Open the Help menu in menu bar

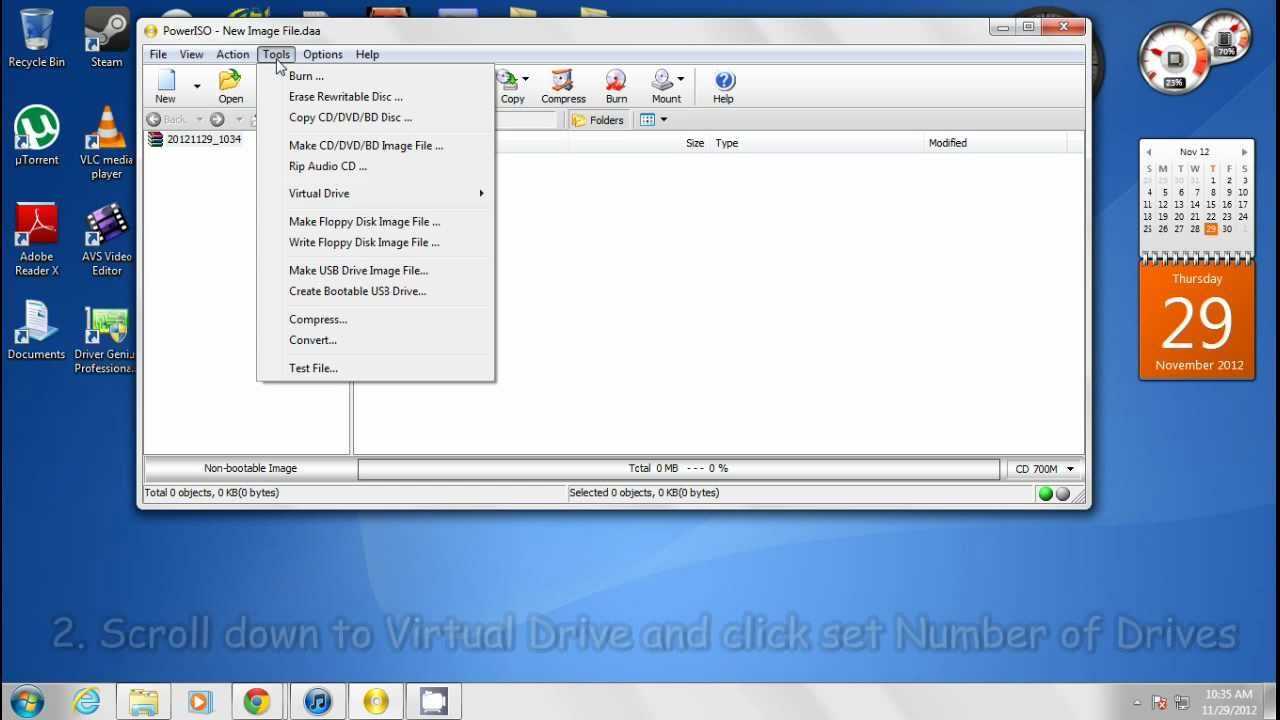click(367, 55)
